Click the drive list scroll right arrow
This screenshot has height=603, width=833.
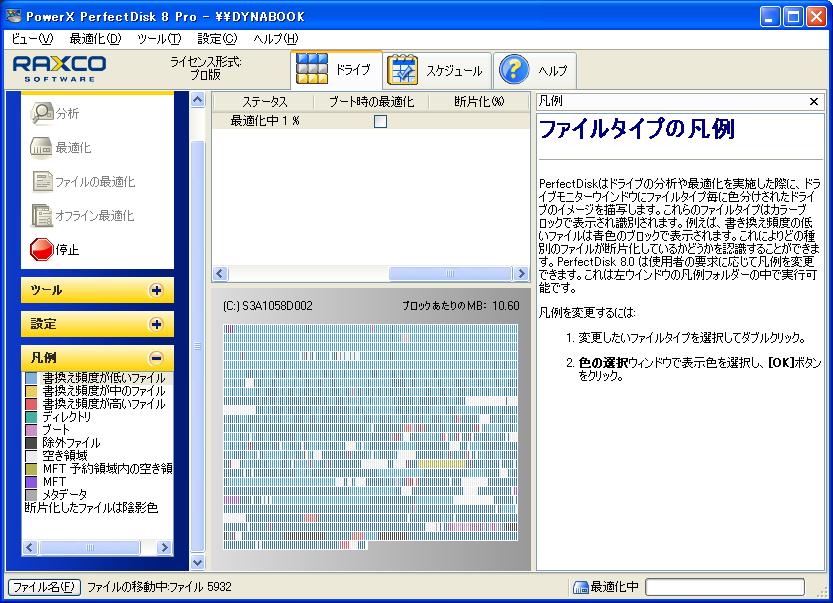[522, 274]
